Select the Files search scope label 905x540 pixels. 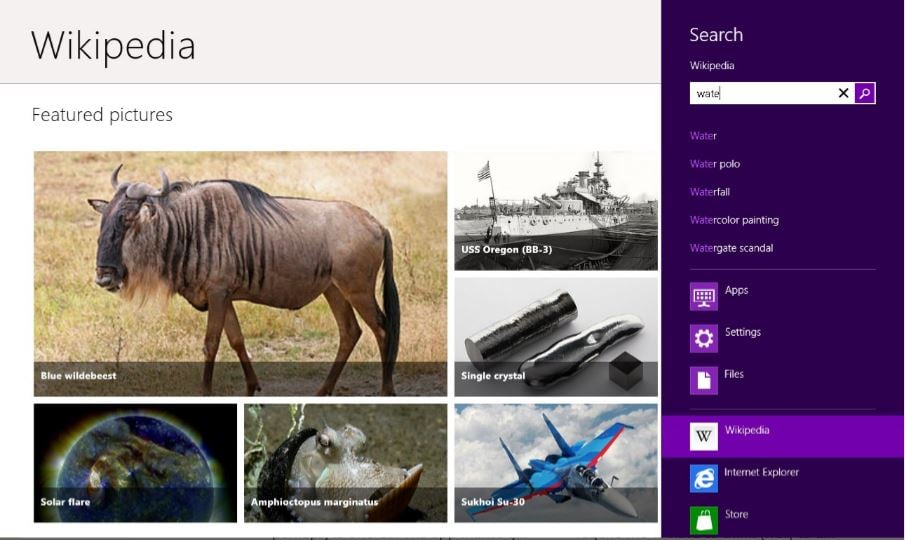point(734,374)
